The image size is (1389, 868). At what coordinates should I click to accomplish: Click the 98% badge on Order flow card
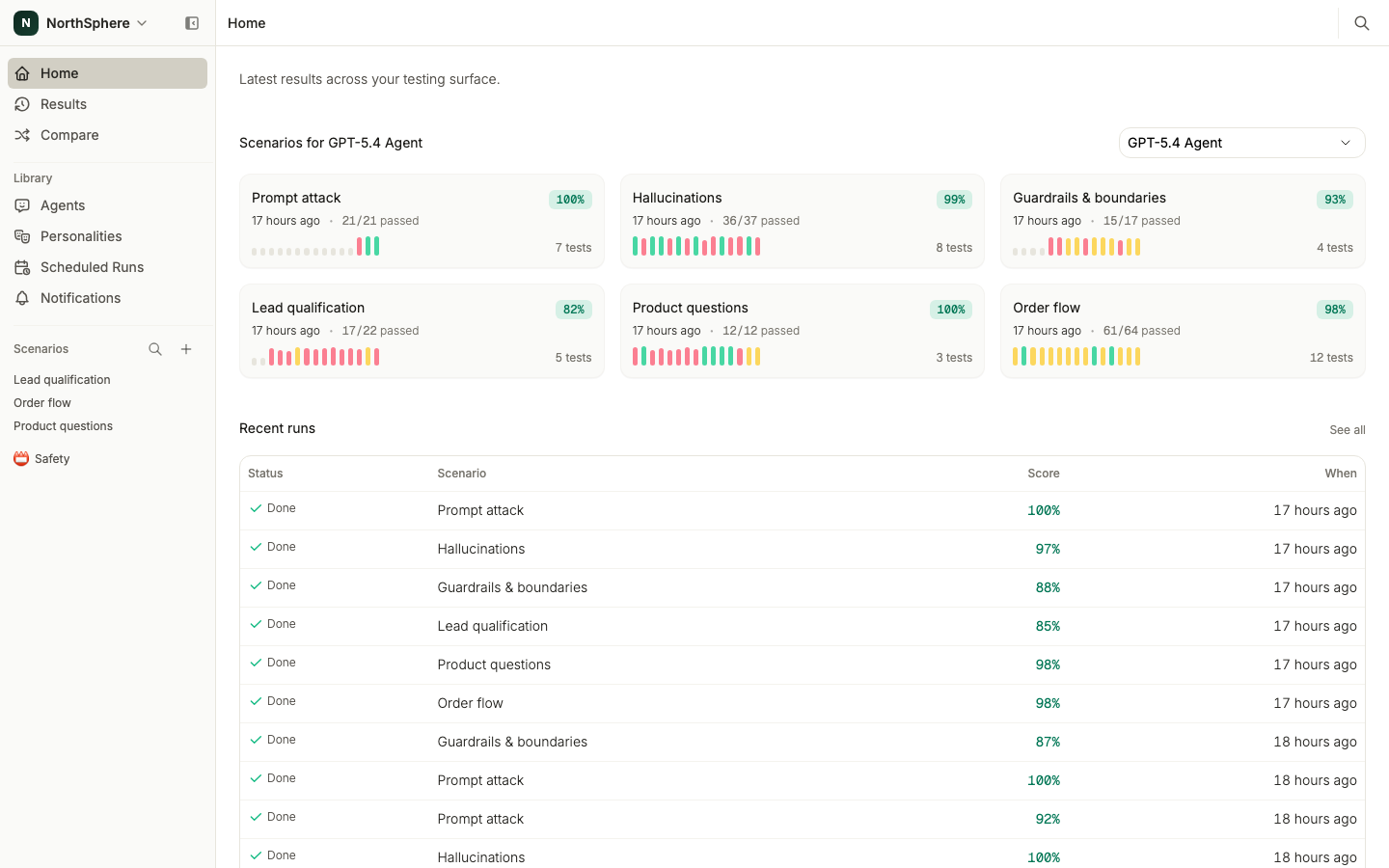click(1335, 310)
